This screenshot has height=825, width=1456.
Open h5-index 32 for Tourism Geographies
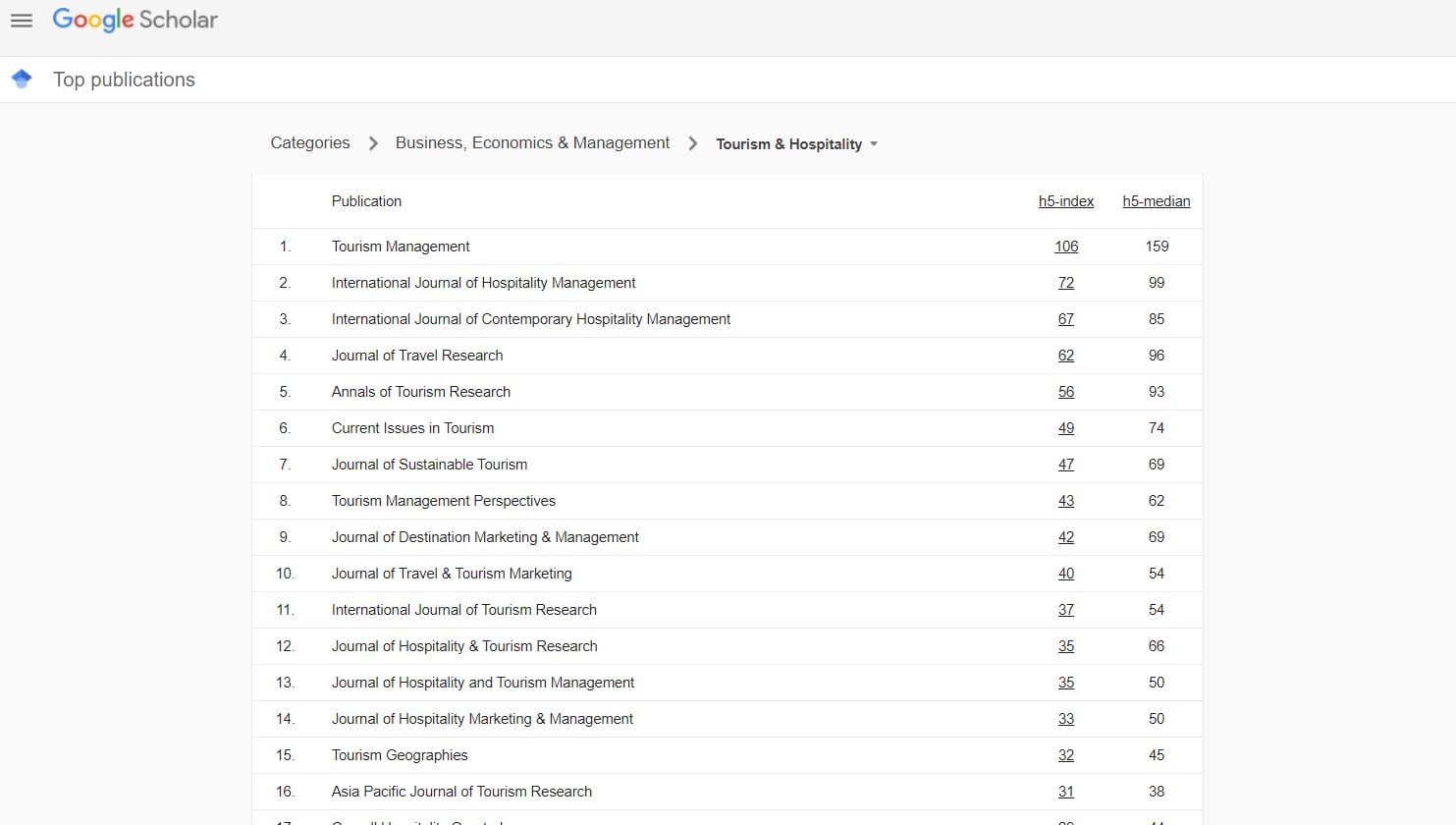[x=1066, y=755]
